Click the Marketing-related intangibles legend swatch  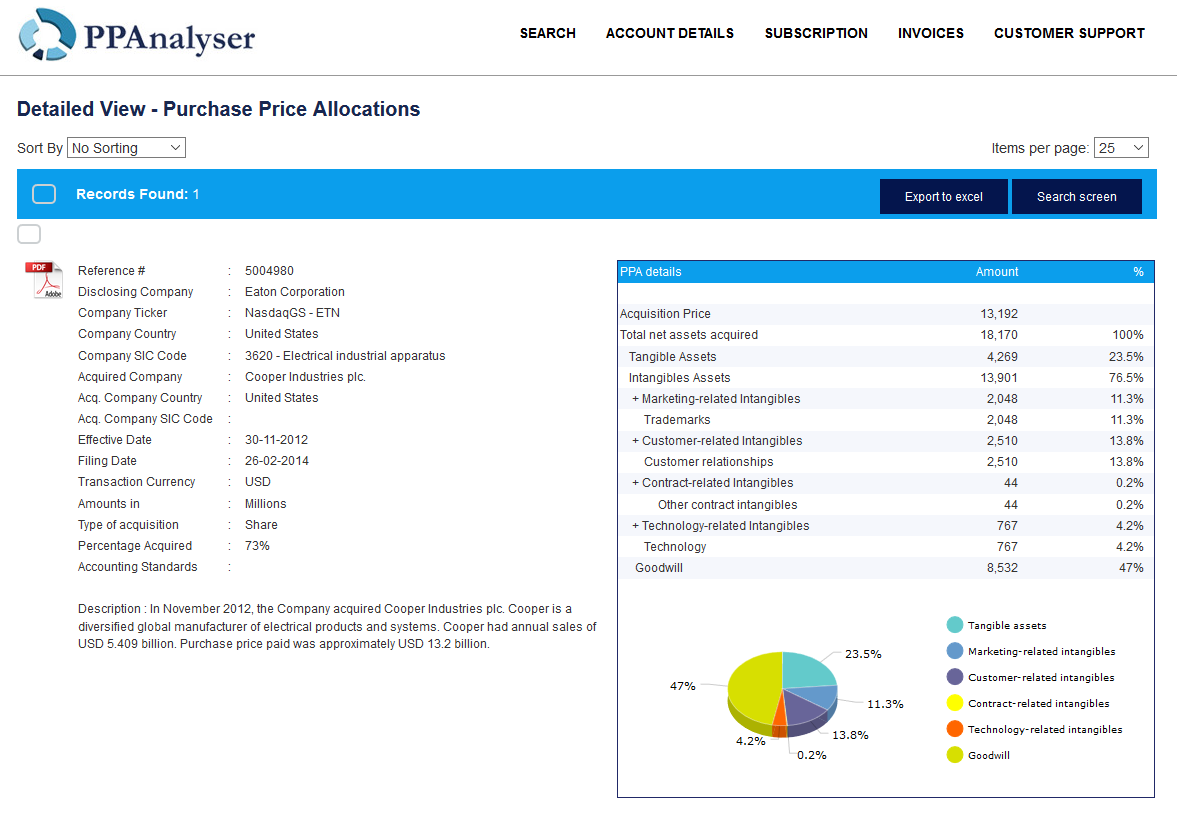[955, 651]
